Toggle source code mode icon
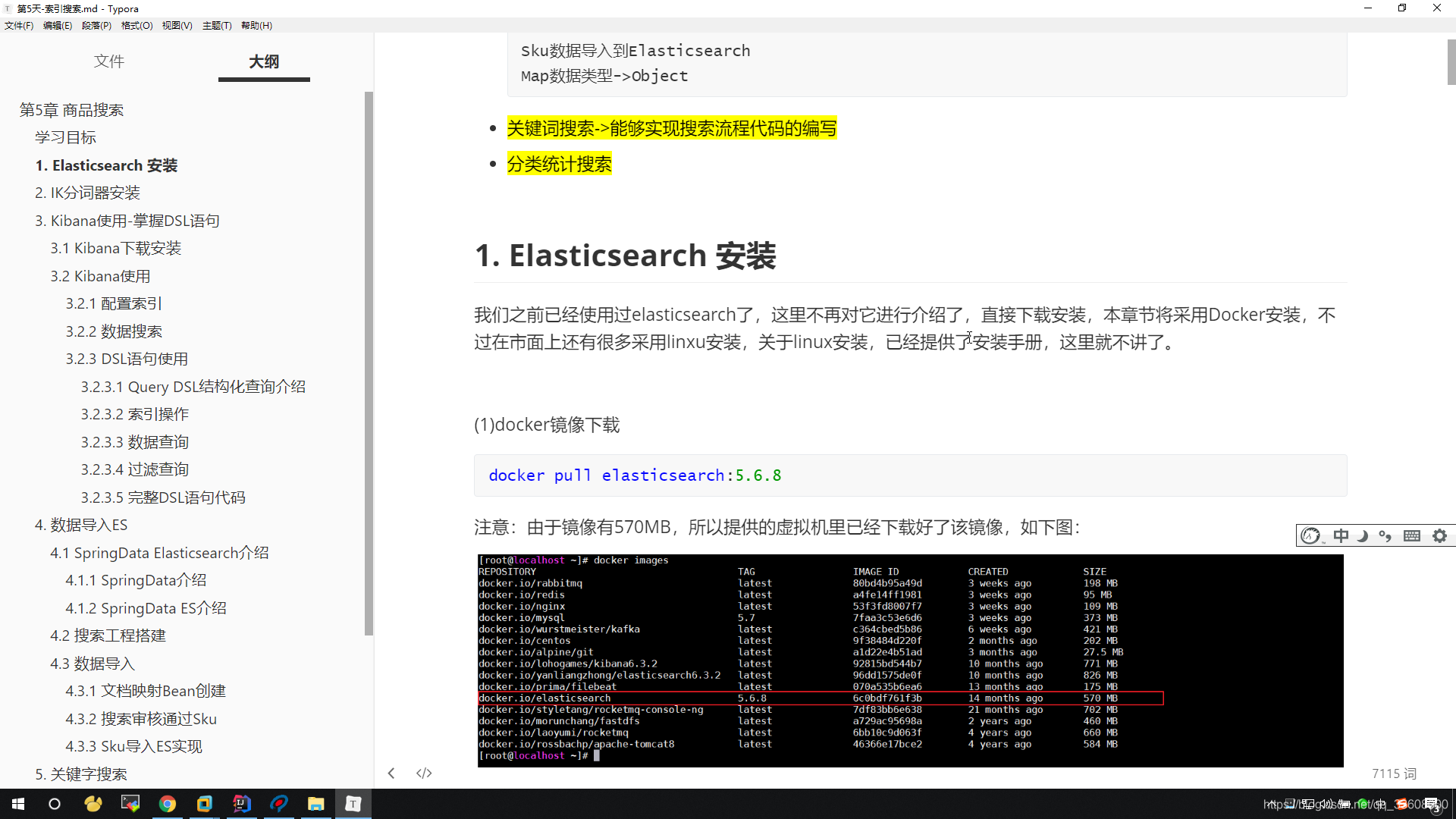This screenshot has height=819, width=1456. tap(424, 773)
